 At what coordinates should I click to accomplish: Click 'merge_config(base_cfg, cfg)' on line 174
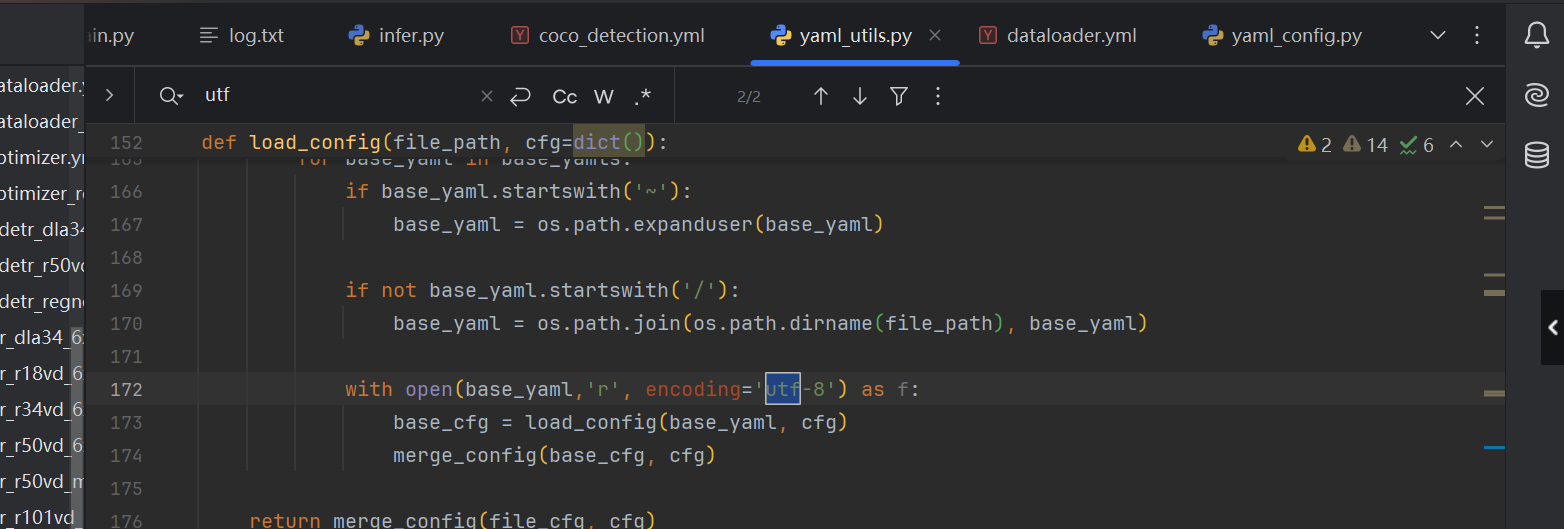point(554,455)
